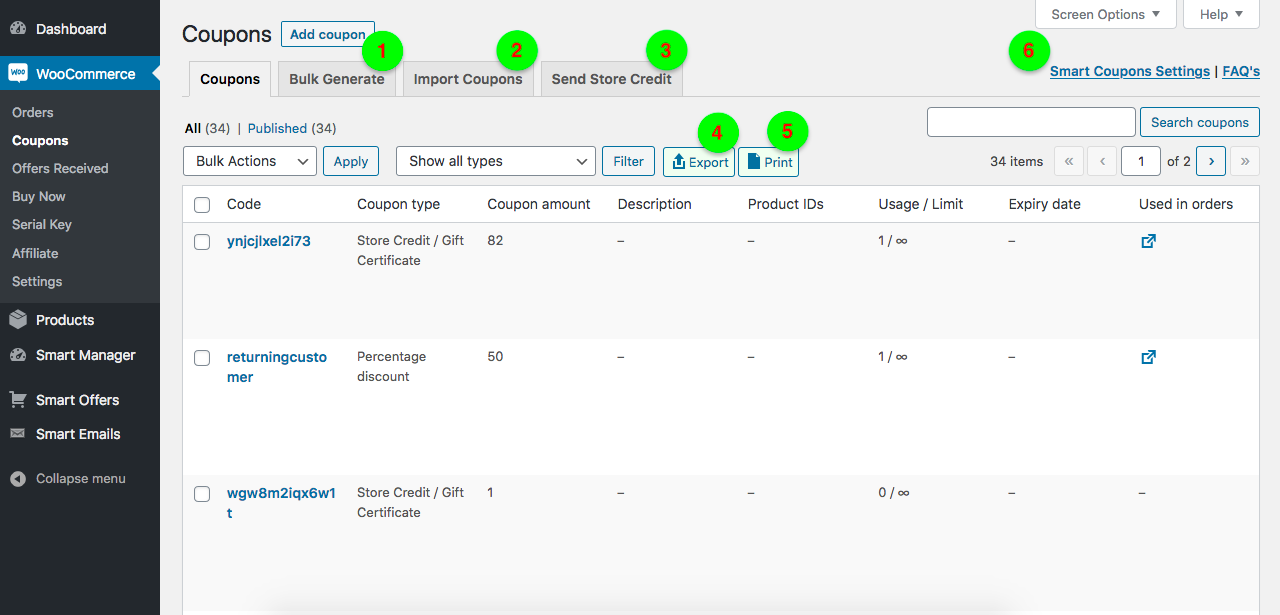Toggle the select-all coupons checkbox in header
The width and height of the screenshot is (1280, 615).
pyautogui.click(x=202, y=205)
